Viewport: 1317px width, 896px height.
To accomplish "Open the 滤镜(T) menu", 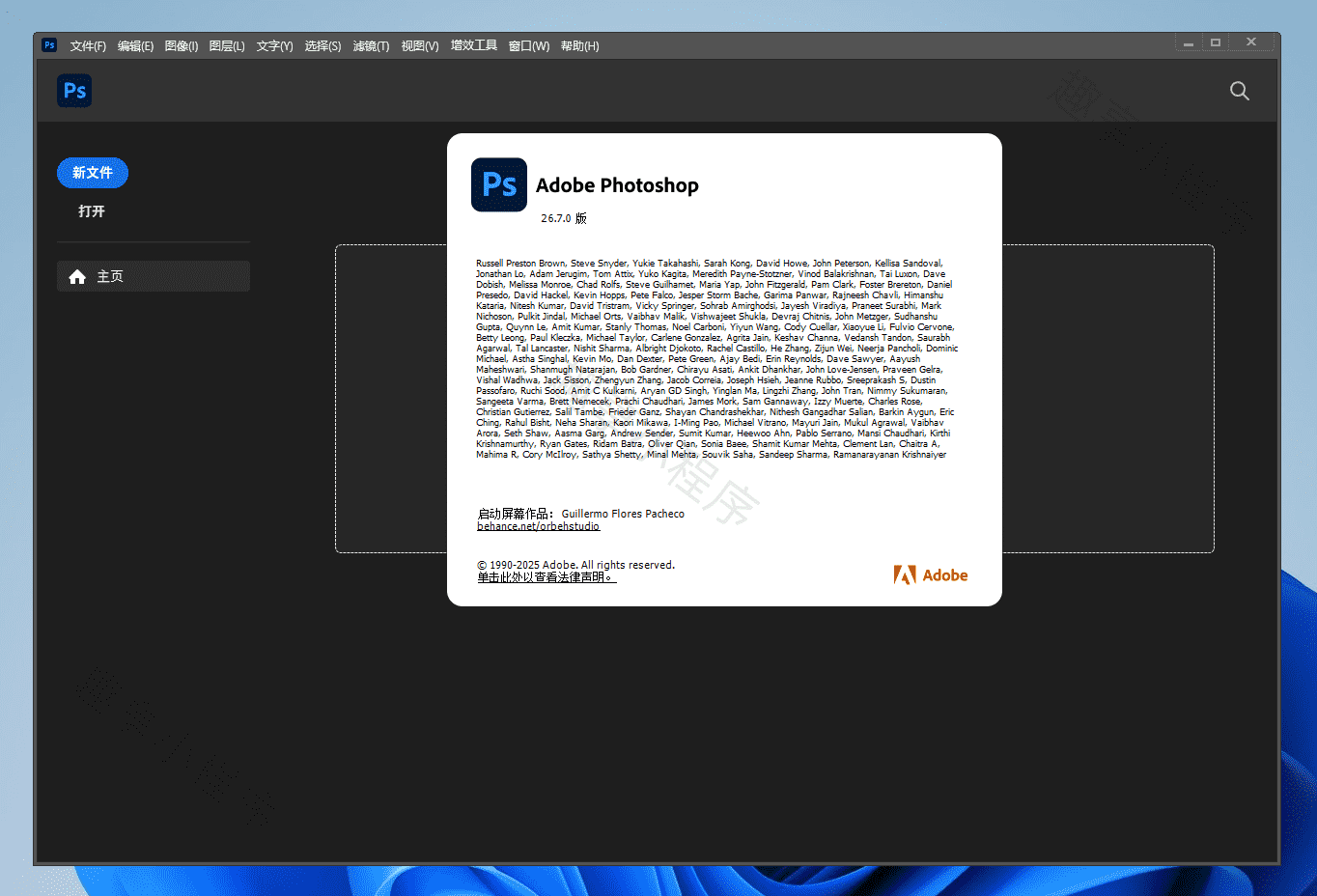I will (371, 46).
